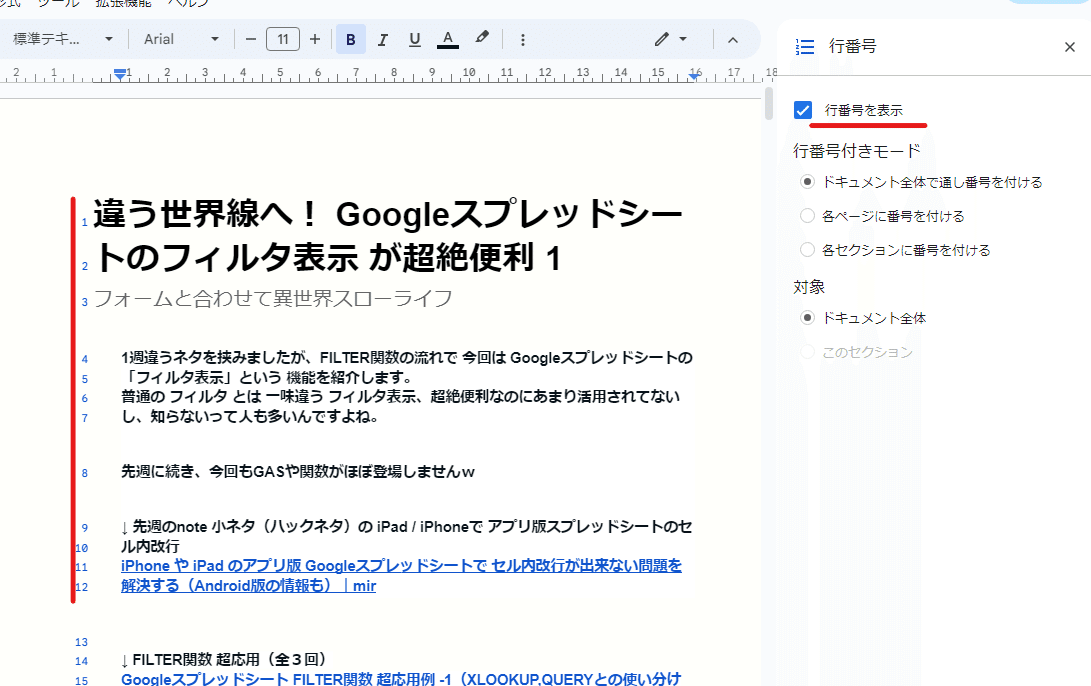This screenshot has height=686, width=1091.
Task: Open the text color picker
Action: pyautogui.click(x=447, y=40)
